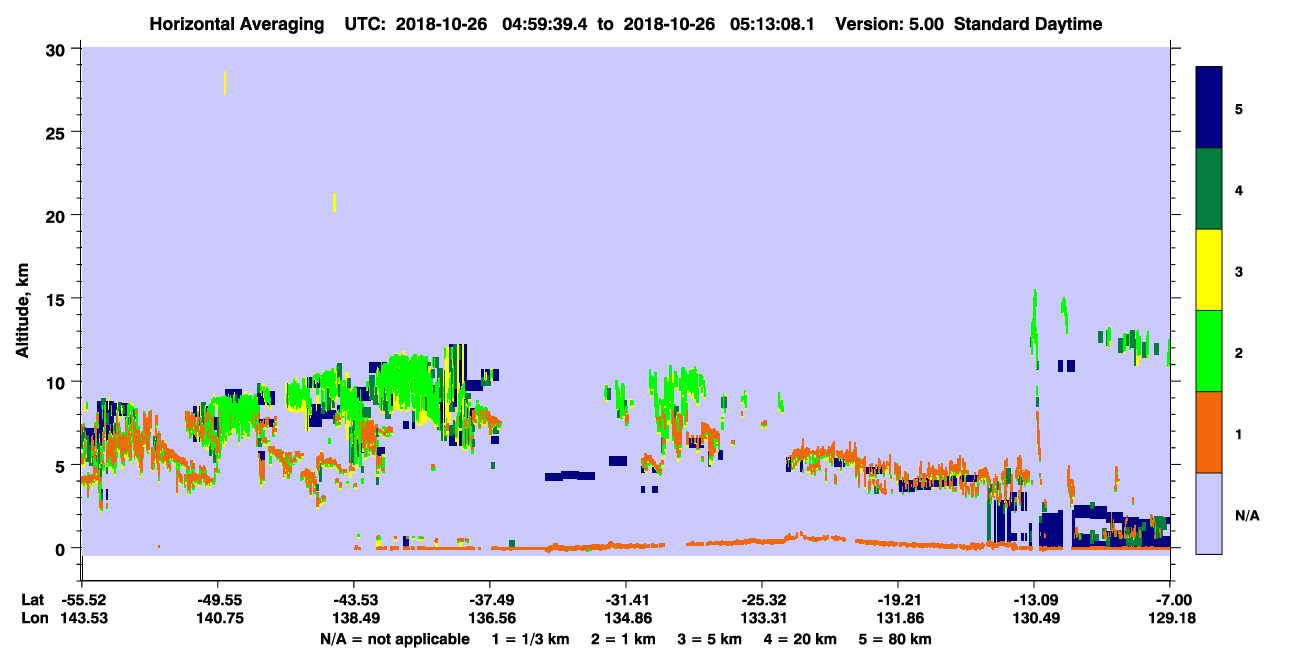Click the '2 = 1 km' legend entry
Viewport: 1300px width, 667px height.
[624, 639]
